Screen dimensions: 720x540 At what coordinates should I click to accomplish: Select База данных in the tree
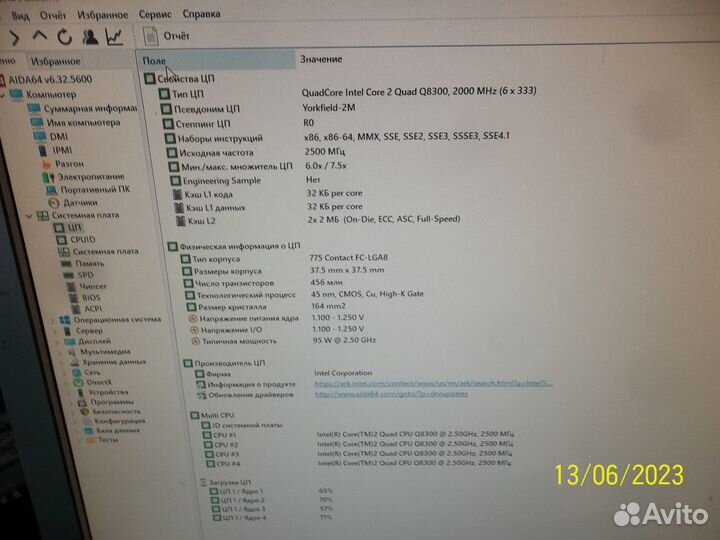point(118,431)
